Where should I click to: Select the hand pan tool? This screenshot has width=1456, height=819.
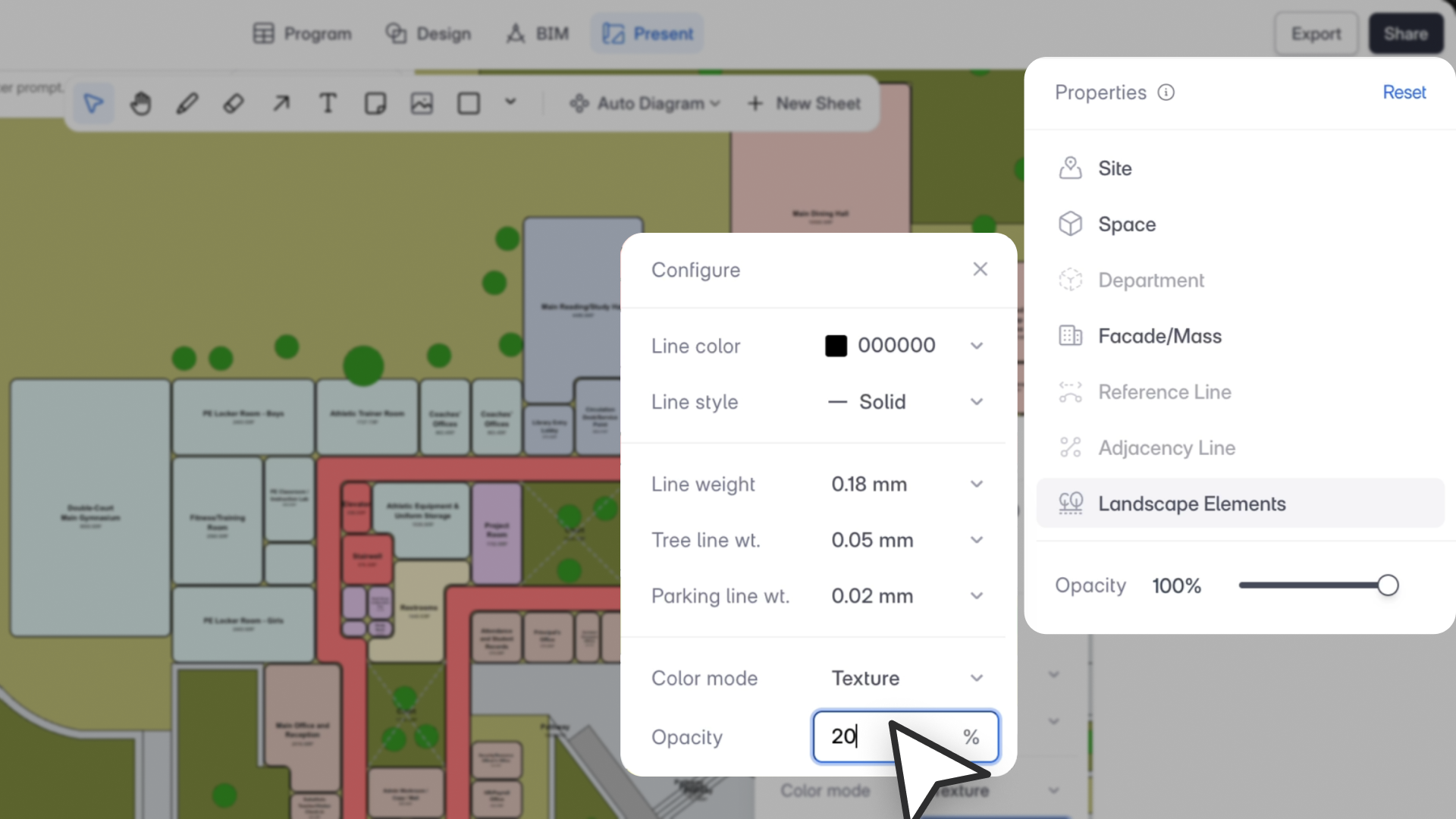click(140, 103)
